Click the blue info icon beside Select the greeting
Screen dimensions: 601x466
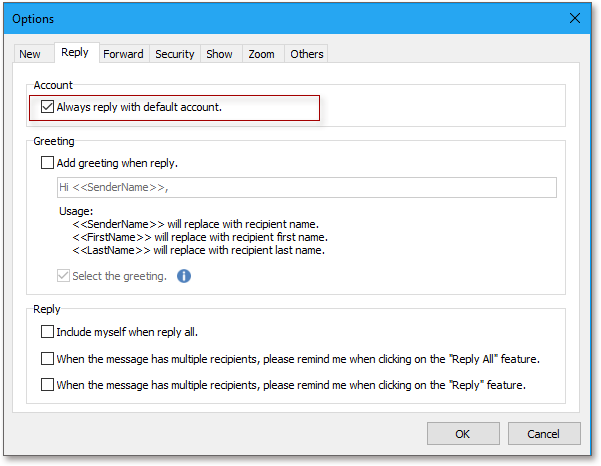tap(184, 276)
